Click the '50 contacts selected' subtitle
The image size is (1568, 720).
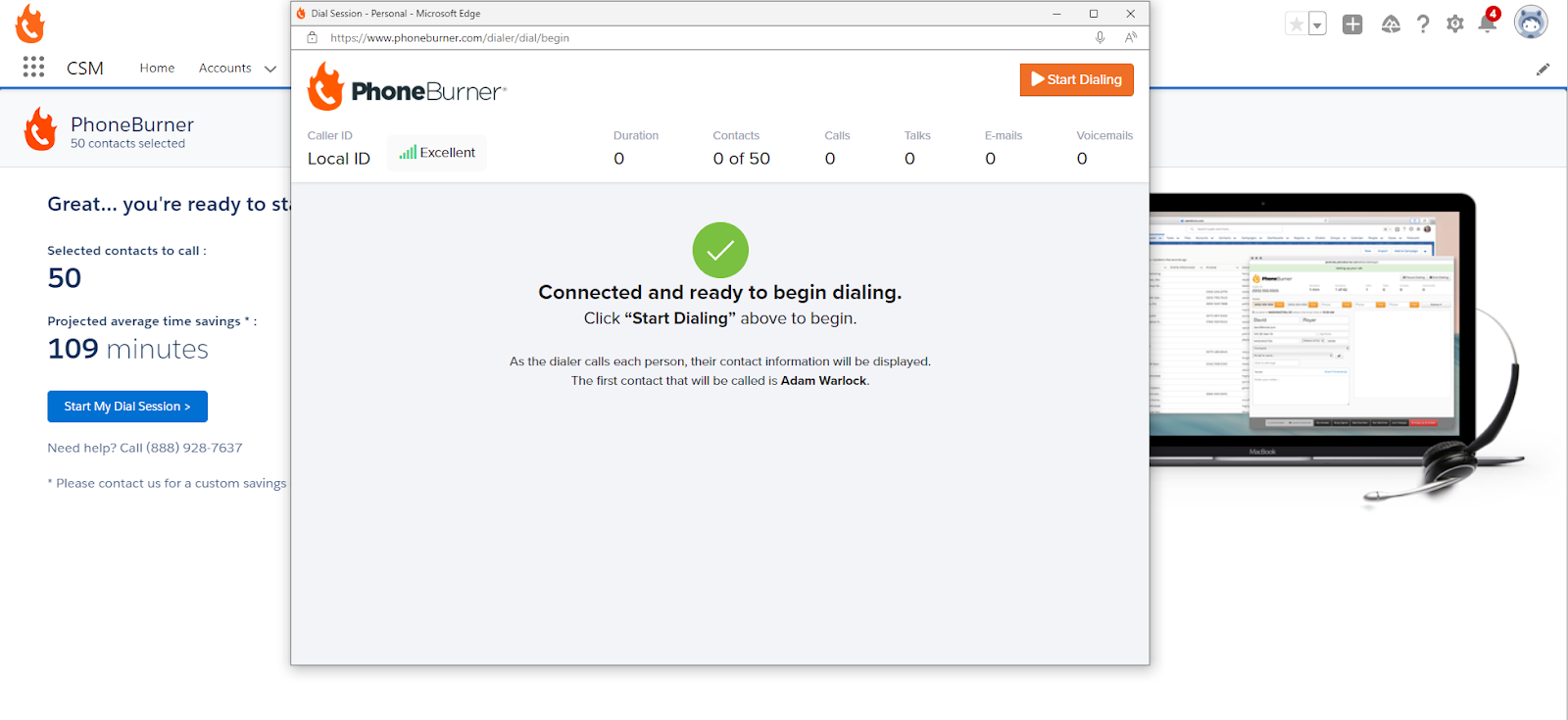[x=127, y=144]
